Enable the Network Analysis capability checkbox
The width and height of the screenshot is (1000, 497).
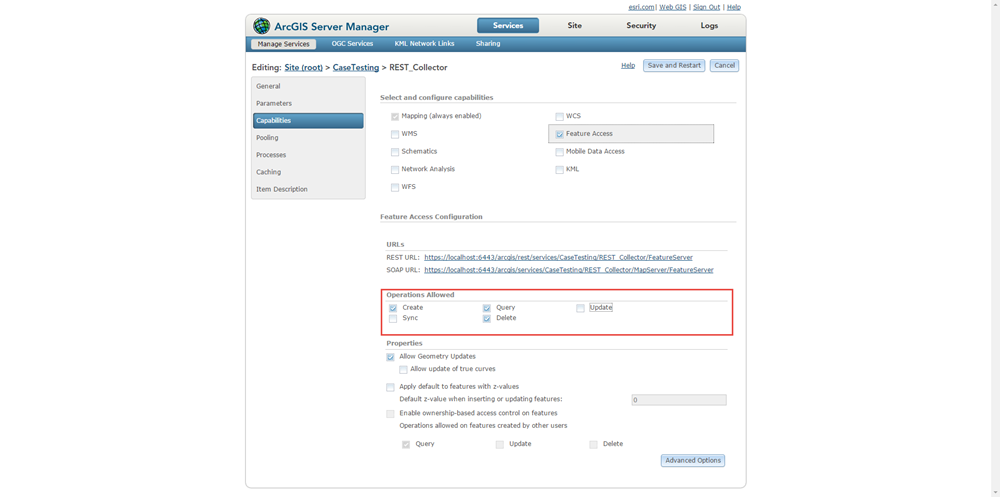[395, 170]
